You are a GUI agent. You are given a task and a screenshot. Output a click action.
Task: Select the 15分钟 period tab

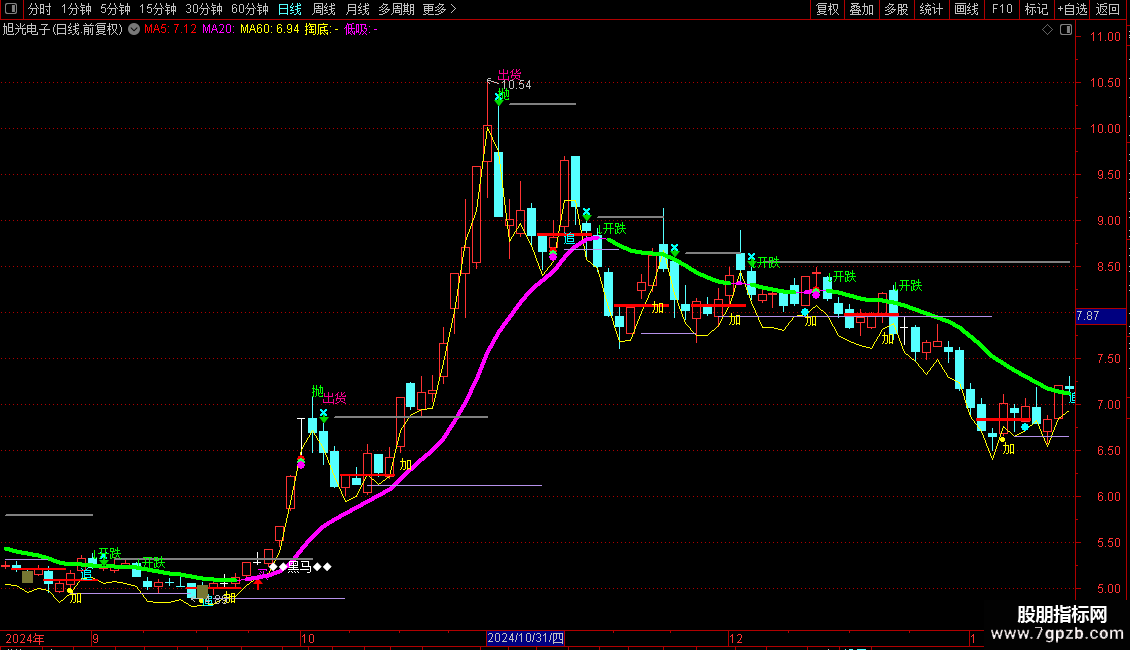pyautogui.click(x=158, y=9)
